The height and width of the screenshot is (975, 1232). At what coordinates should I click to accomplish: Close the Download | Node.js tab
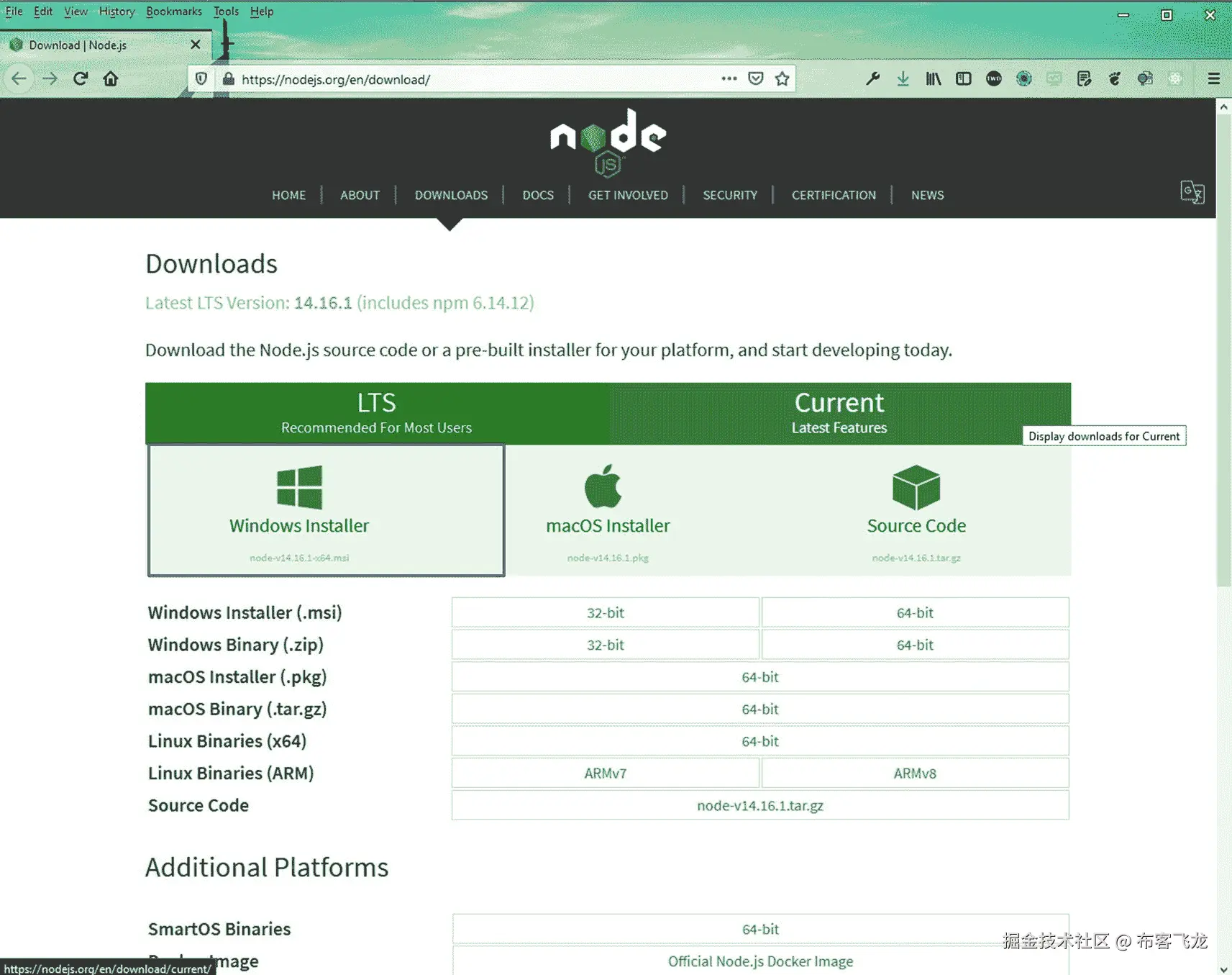pyautogui.click(x=196, y=45)
